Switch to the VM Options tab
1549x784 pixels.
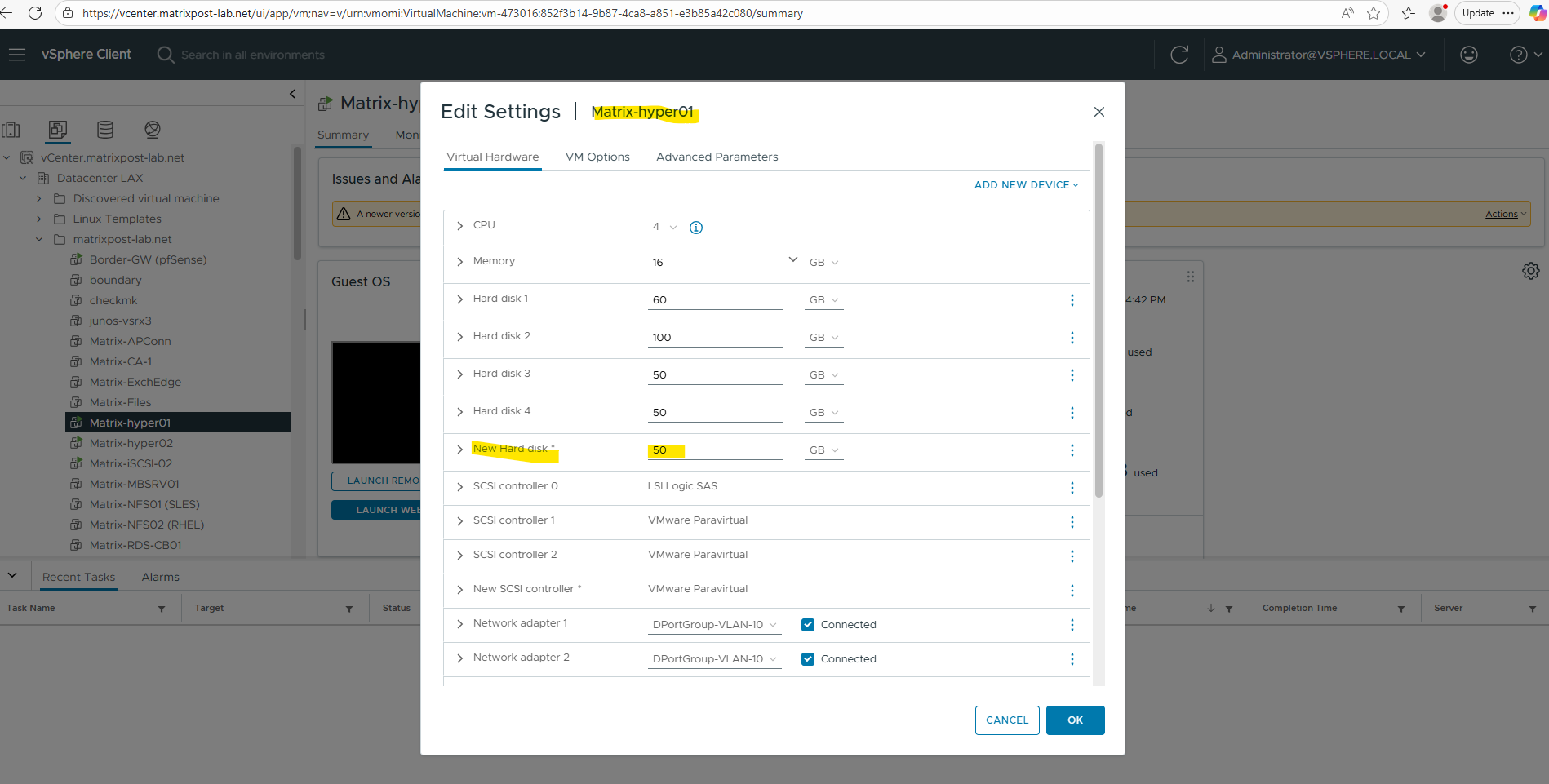(597, 157)
